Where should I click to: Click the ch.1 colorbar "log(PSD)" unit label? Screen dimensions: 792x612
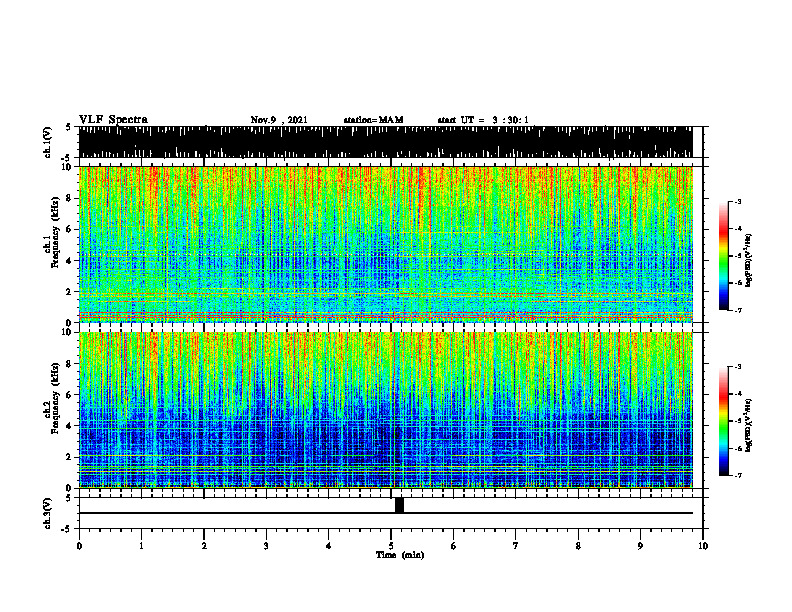(x=749, y=261)
